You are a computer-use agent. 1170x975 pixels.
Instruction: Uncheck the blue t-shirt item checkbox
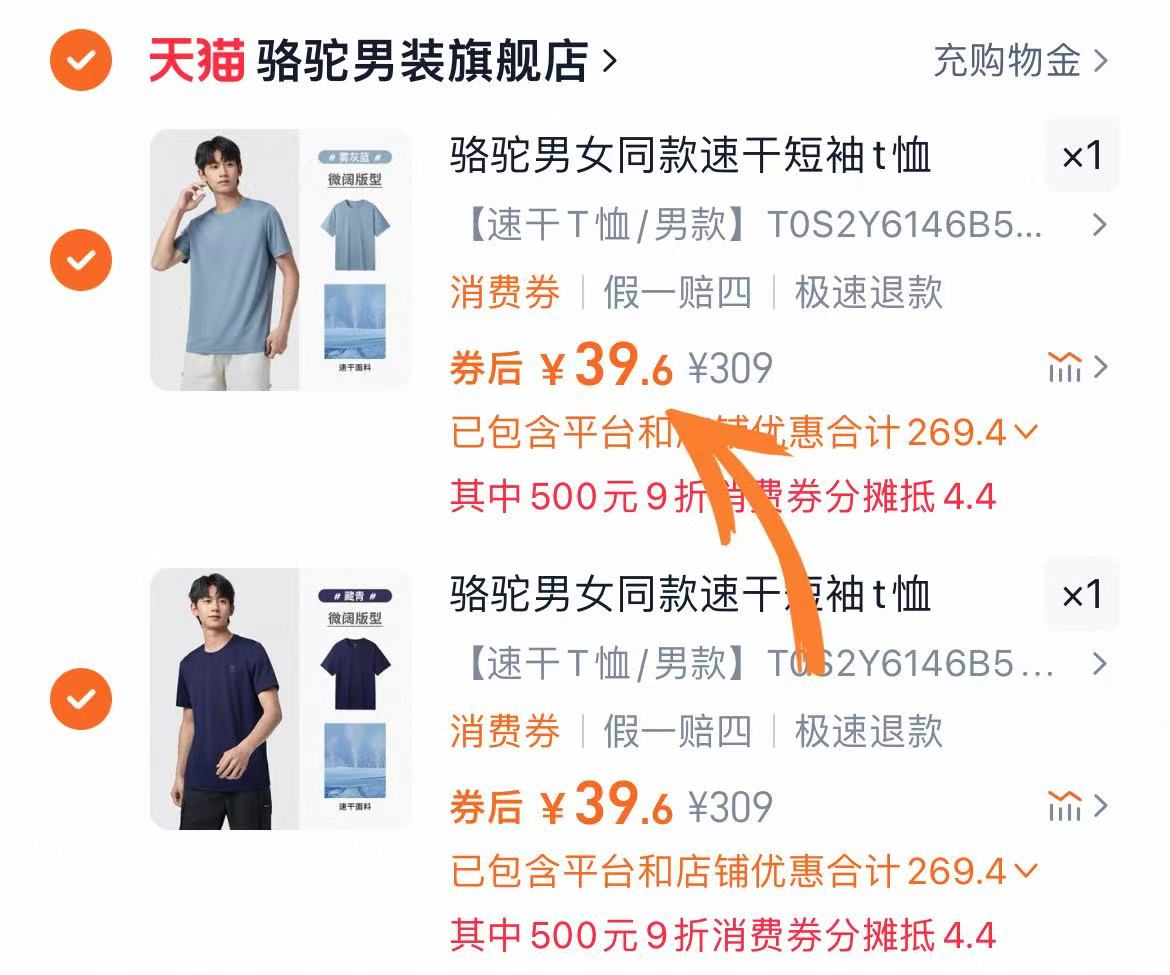pyautogui.click(x=81, y=260)
